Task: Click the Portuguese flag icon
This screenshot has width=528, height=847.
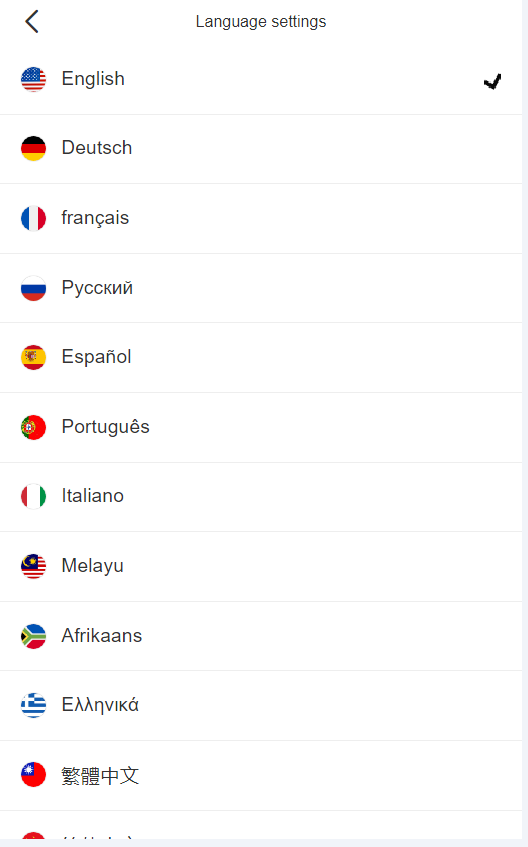Action: (34, 427)
